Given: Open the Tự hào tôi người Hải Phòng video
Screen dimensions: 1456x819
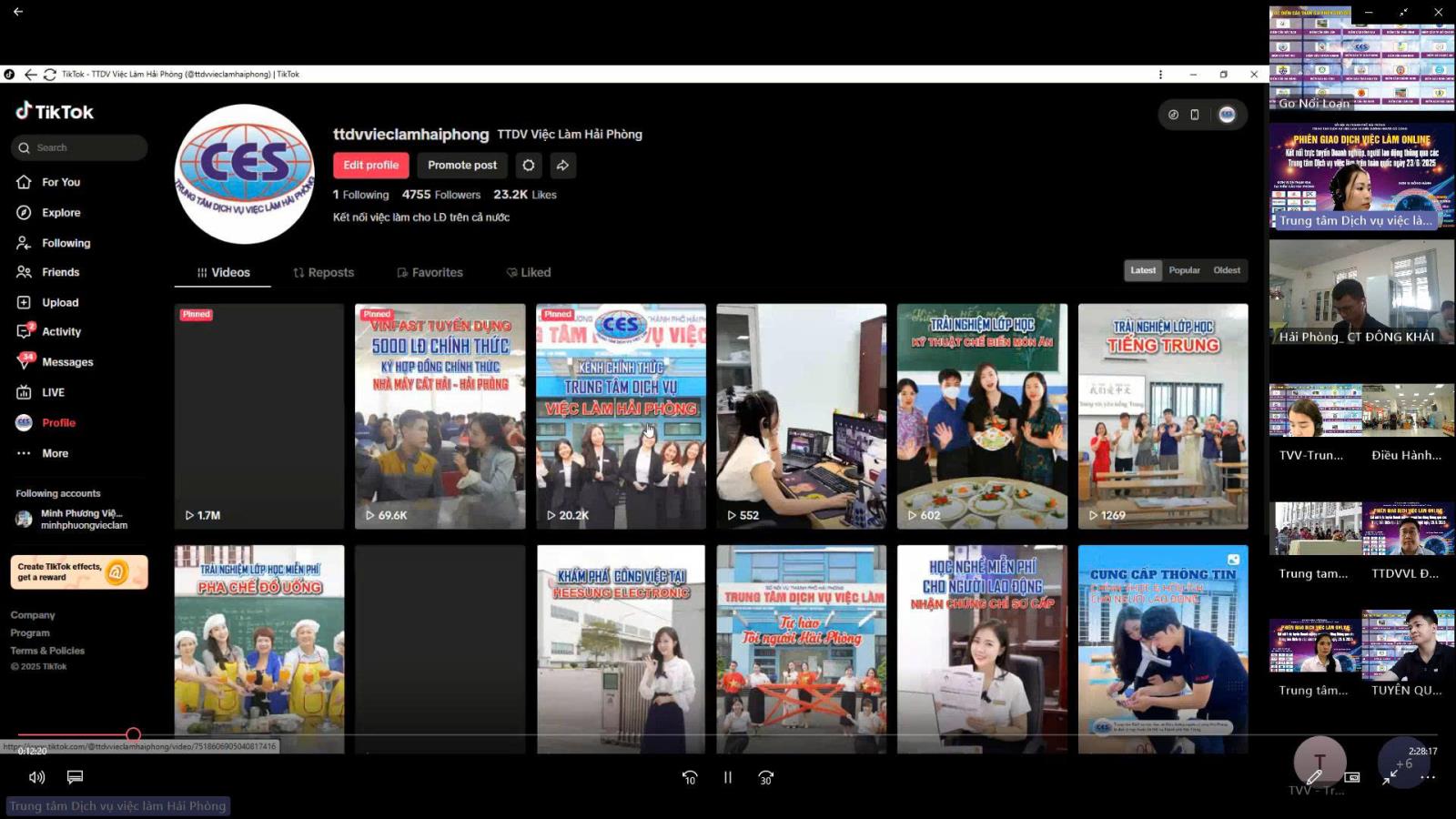Looking at the screenshot, I should pos(802,649).
